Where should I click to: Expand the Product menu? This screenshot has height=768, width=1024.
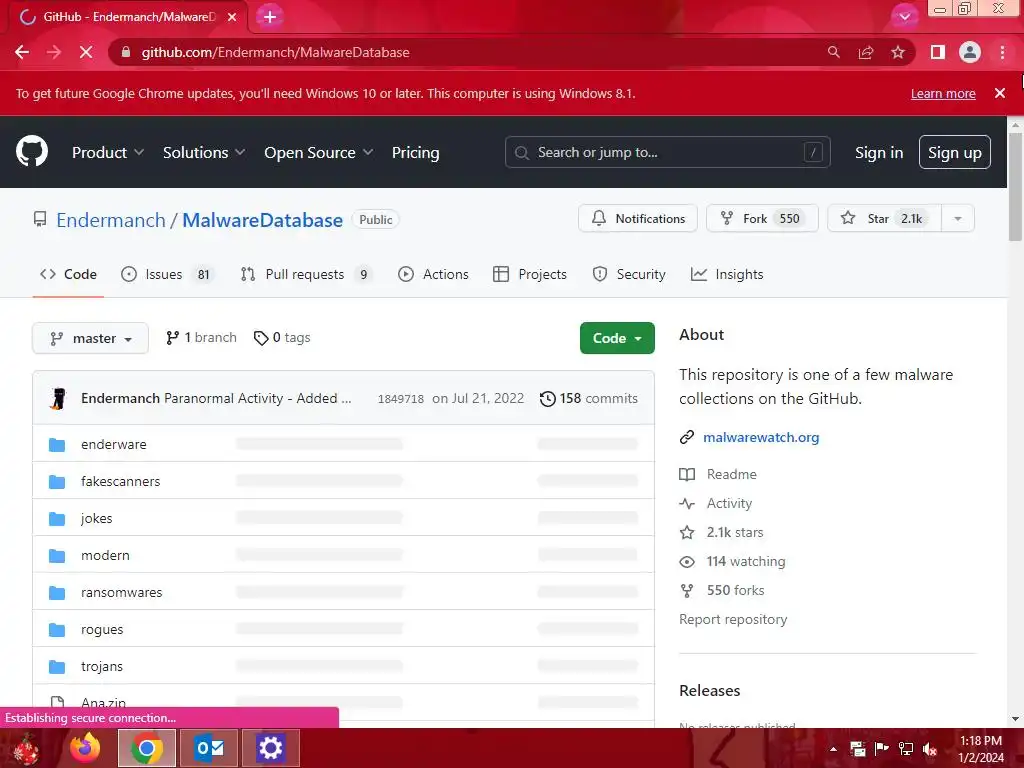pos(108,152)
